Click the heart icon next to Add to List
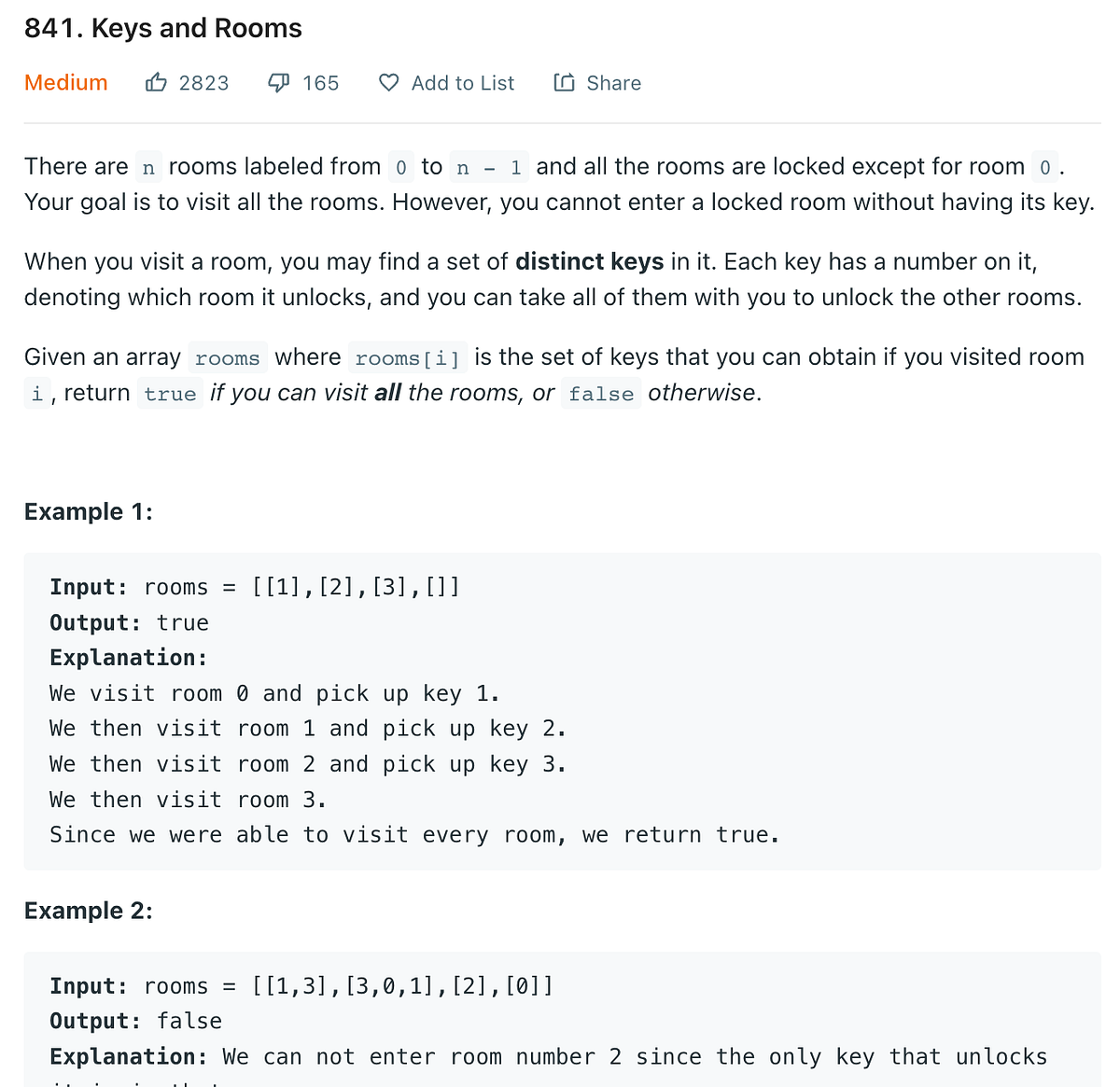Image resolution: width=1120 pixels, height=1087 pixels. (x=387, y=82)
